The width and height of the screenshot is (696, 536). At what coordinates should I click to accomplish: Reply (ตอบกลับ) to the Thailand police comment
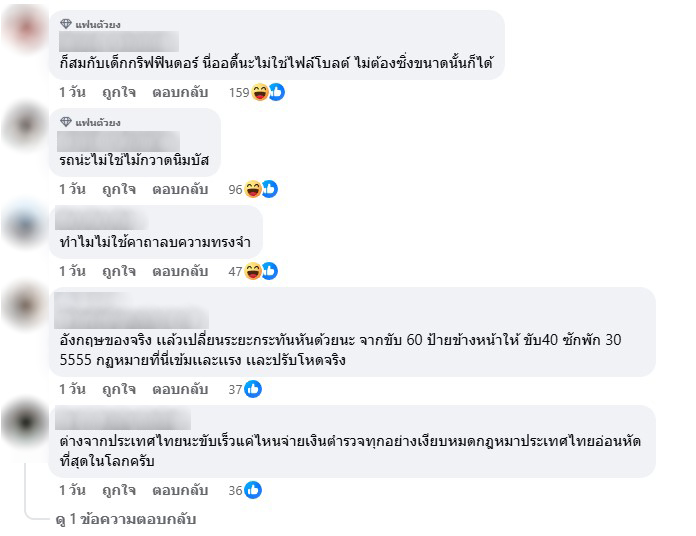tap(180, 490)
